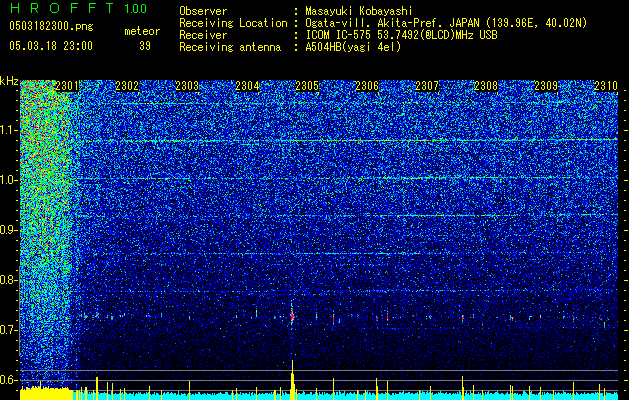
Task: Click the 0.6 kHz axis label
Action: coord(9,380)
